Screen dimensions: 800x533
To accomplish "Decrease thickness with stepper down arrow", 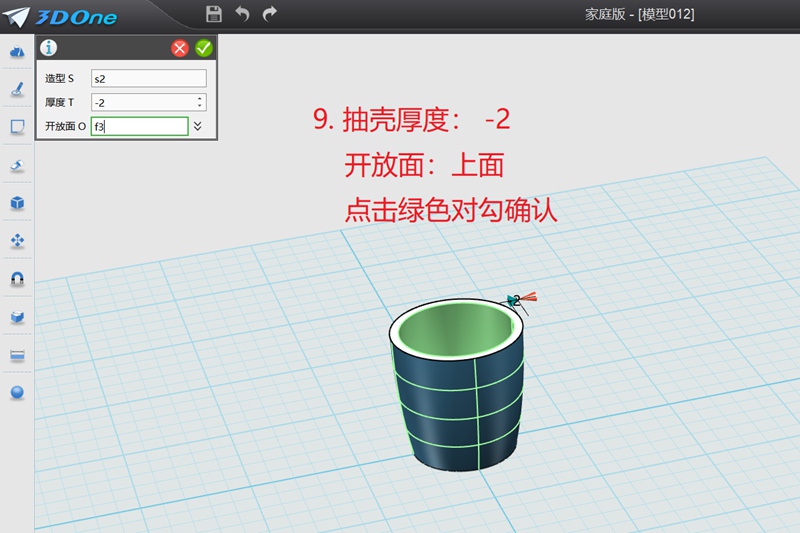I will point(200,107).
